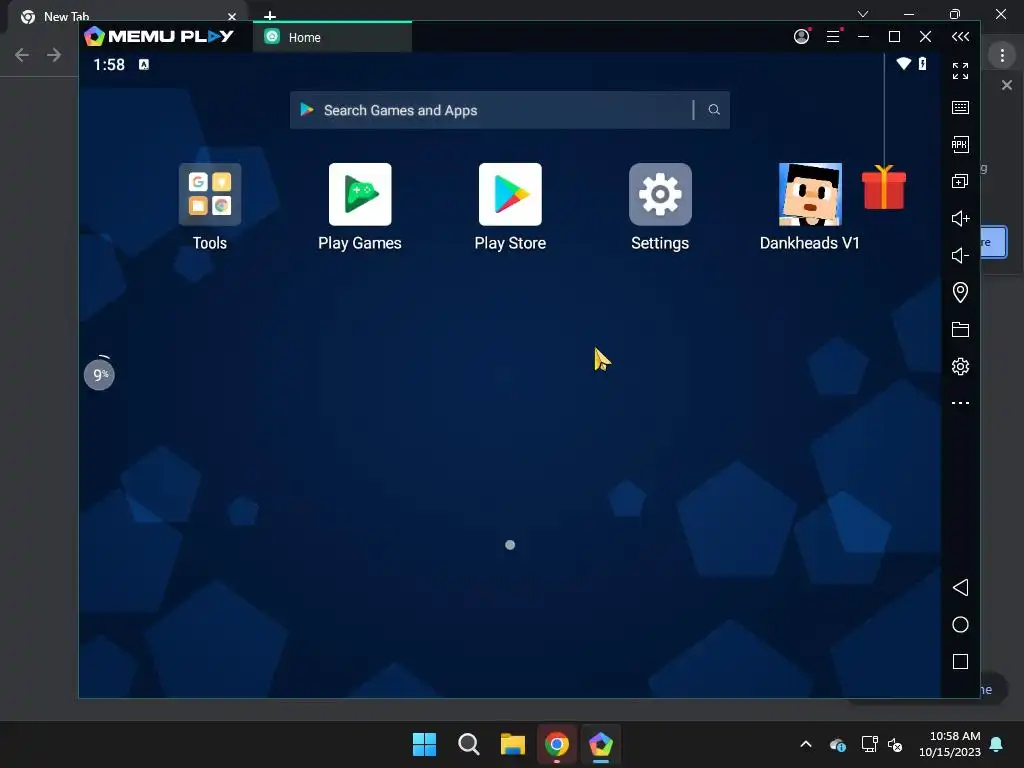This screenshot has width=1024, height=768.
Task: Increase emulator volume
Action: [x=960, y=218]
